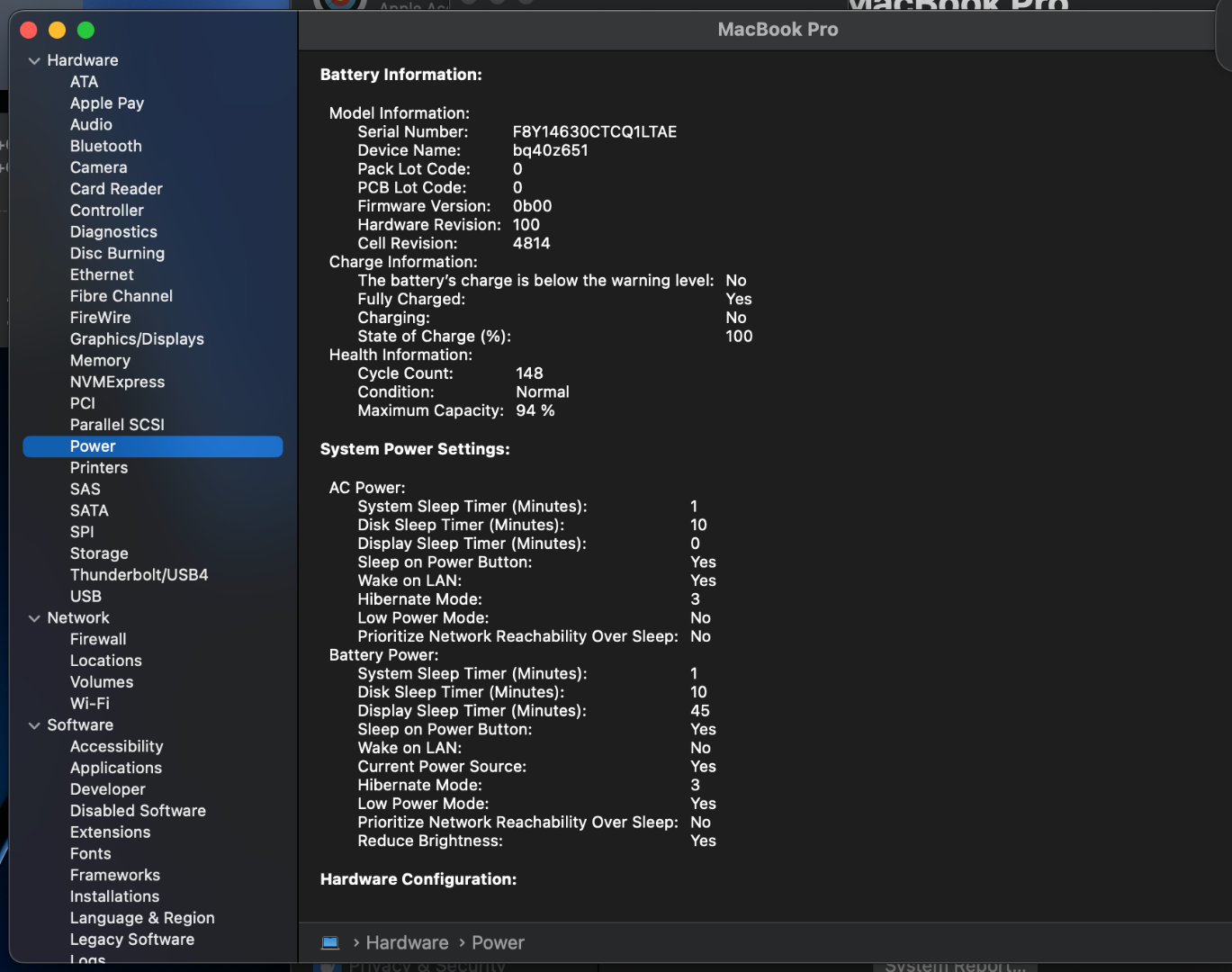
Task: Select Graphics/Displays in sidebar
Action: click(137, 339)
